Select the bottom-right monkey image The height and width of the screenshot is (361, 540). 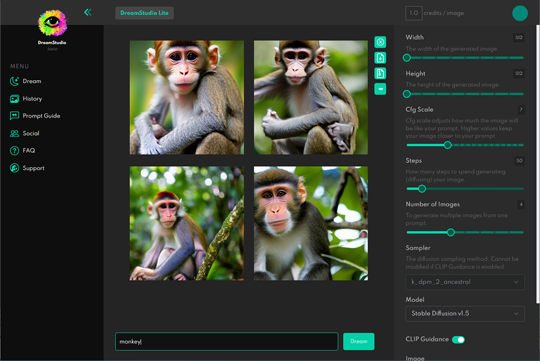(x=311, y=223)
